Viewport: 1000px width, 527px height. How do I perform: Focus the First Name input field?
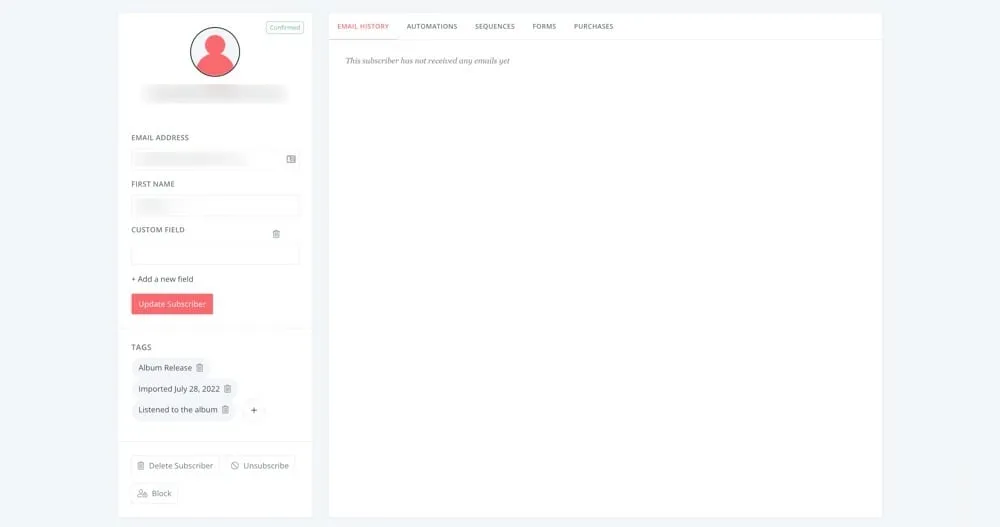point(215,206)
